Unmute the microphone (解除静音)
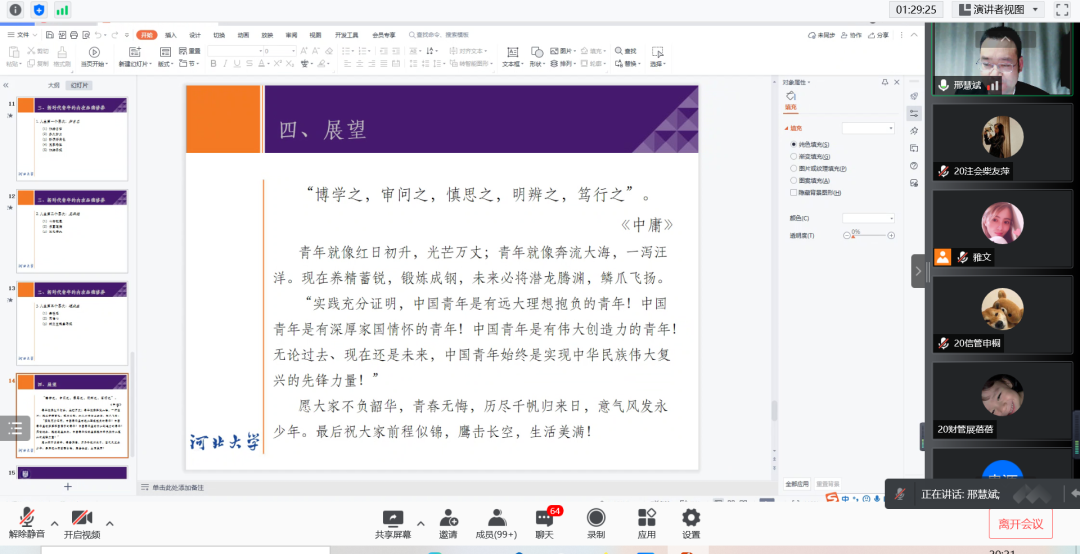 click(x=27, y=521)
